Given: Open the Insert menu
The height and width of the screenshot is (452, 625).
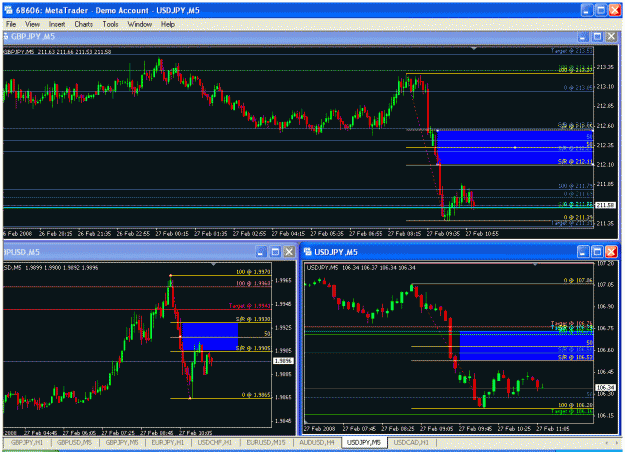Looking at the screenshot, I should [57, 24].
